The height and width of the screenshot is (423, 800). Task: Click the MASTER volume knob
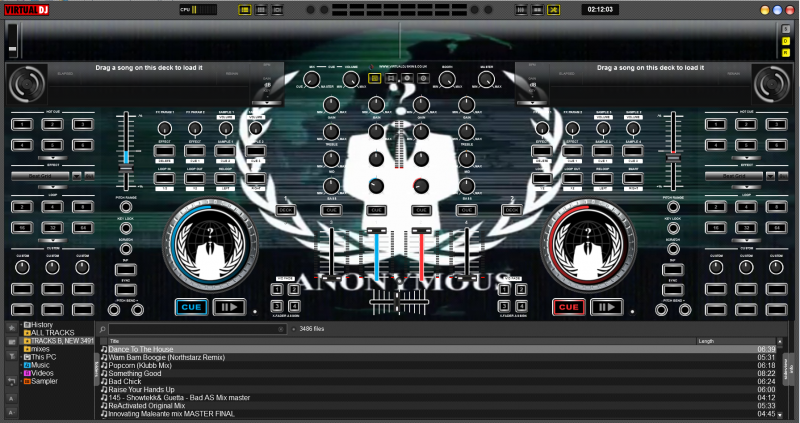coord(486,79)
